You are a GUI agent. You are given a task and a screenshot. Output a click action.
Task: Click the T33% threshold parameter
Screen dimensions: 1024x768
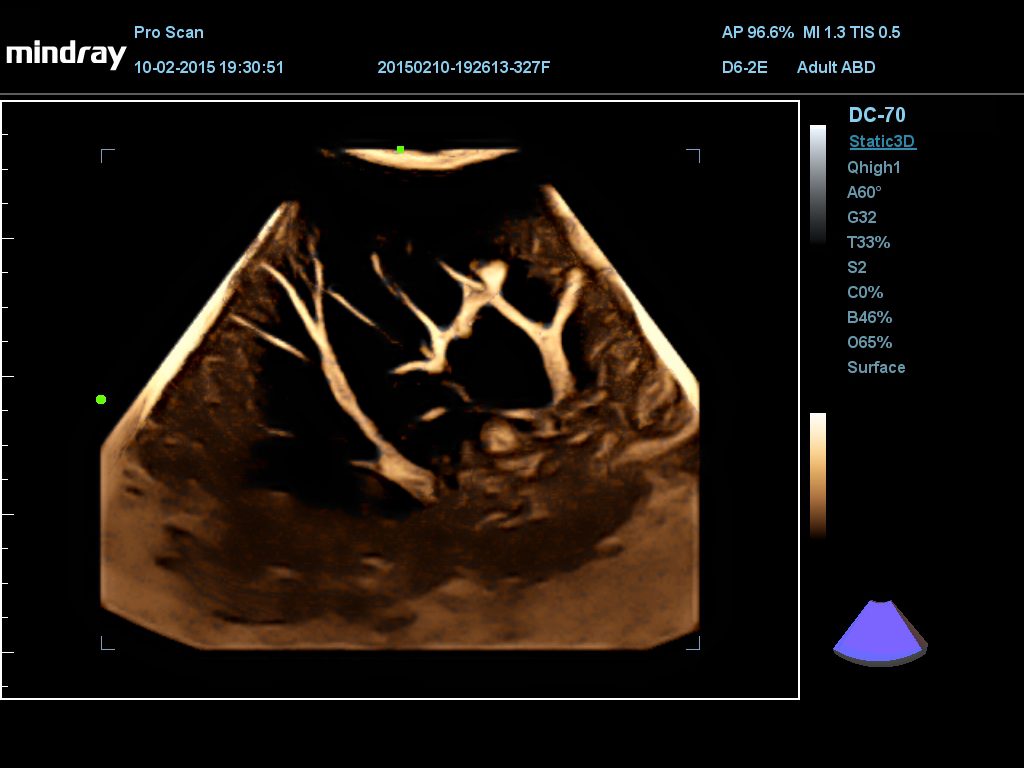[868, 242]
